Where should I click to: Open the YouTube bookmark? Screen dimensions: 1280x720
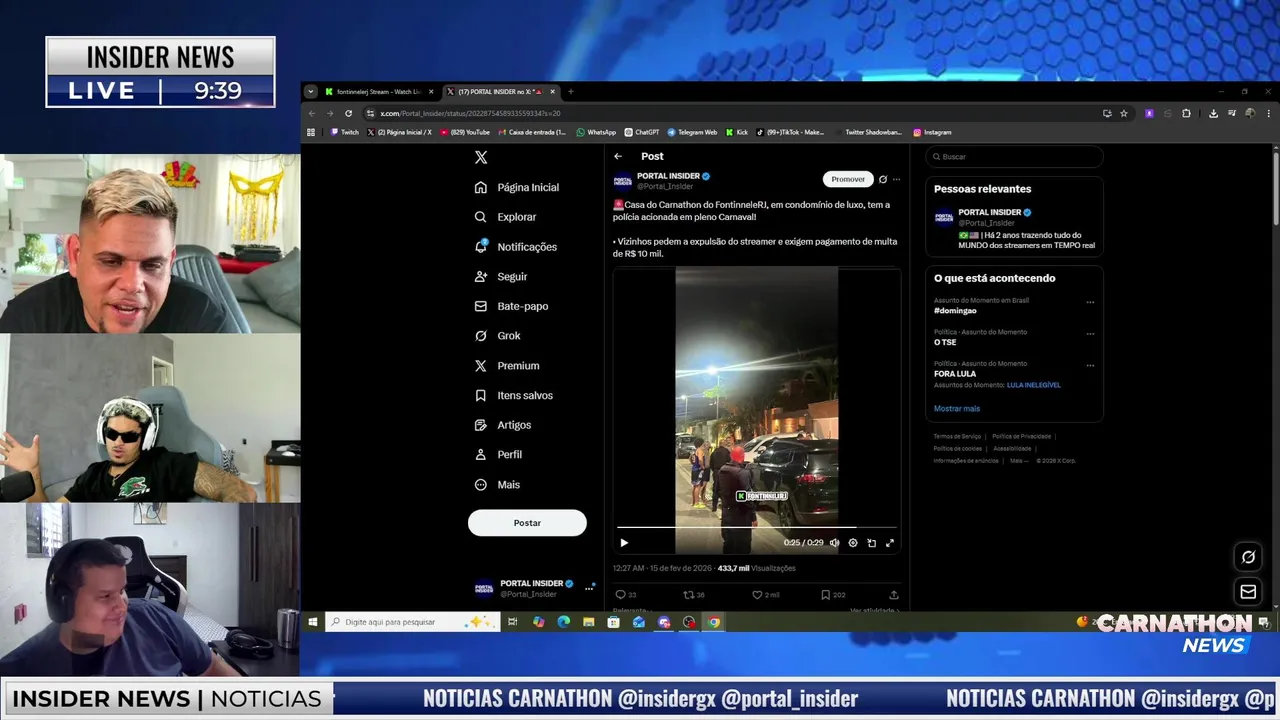click(465, 132)
